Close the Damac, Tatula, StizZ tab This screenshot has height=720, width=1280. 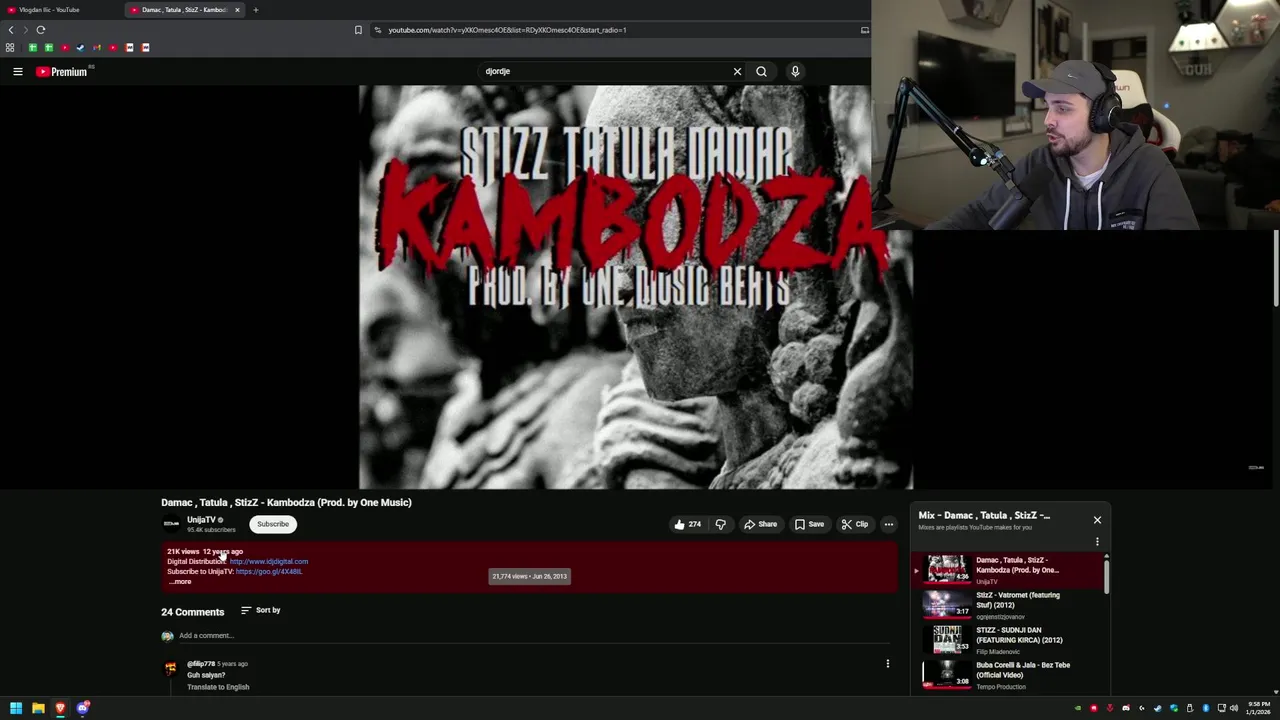click(x=237, y=10)
